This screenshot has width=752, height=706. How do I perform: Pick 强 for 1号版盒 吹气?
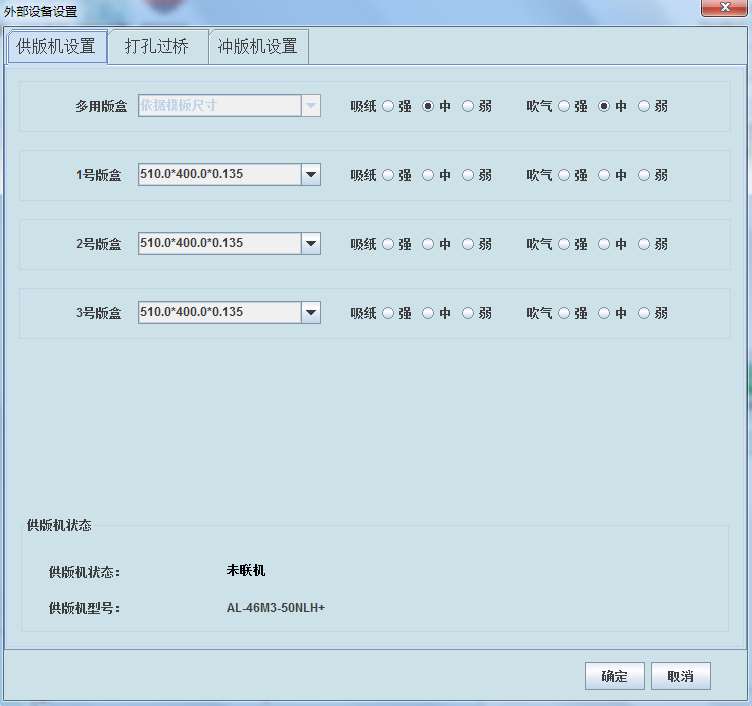564,175
